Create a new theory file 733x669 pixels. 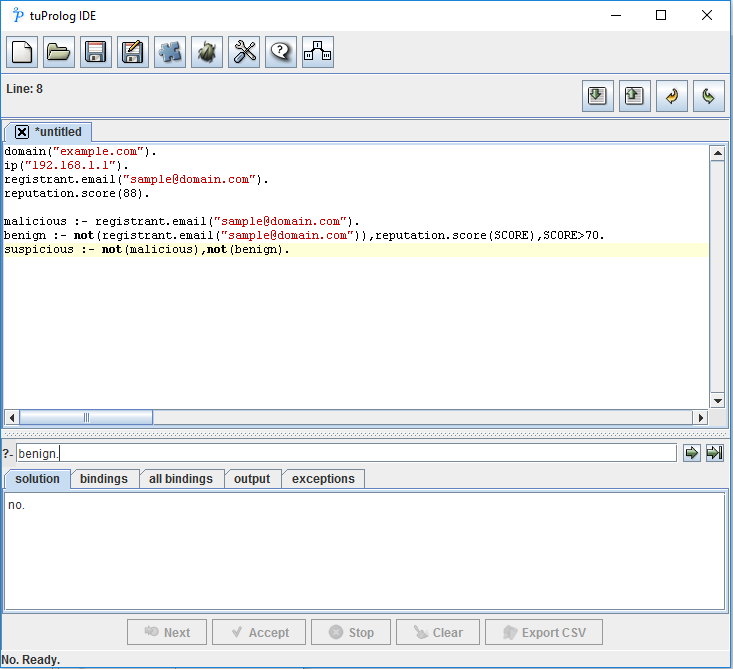22,53
